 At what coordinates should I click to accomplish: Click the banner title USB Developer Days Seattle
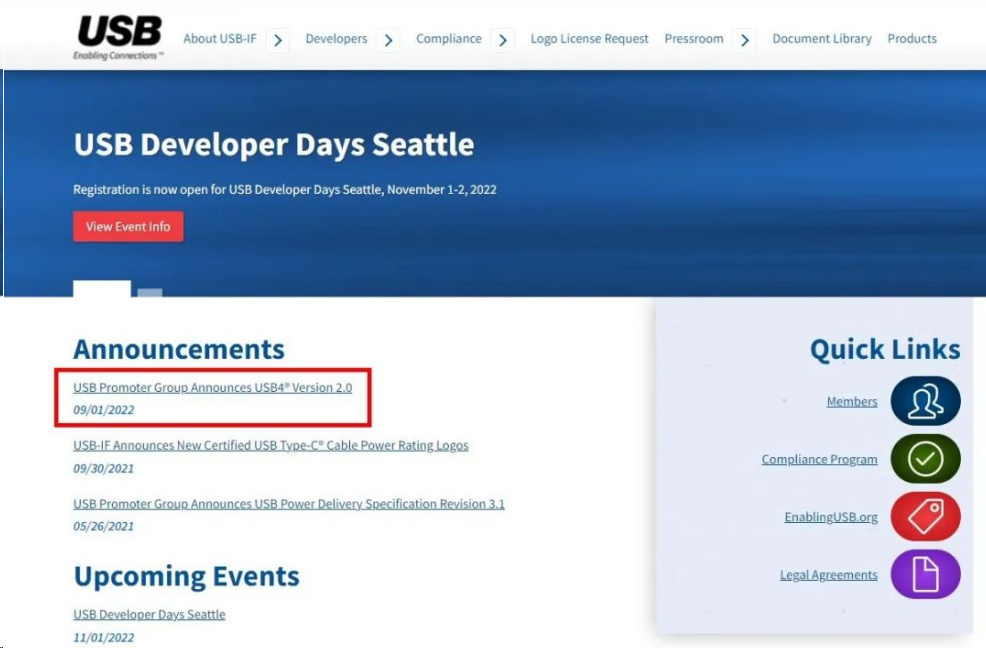pos(274,144)
